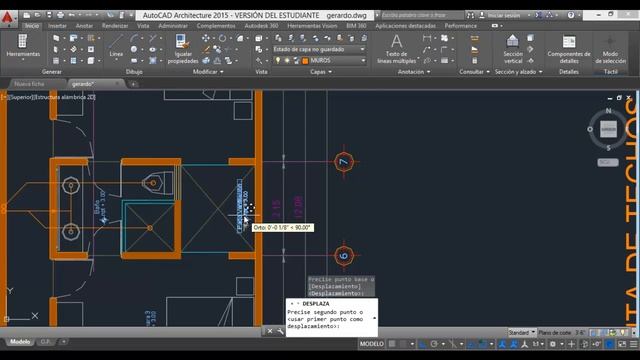
Task: Open the Help question mark icon
Action: click(x=571, y=15)
